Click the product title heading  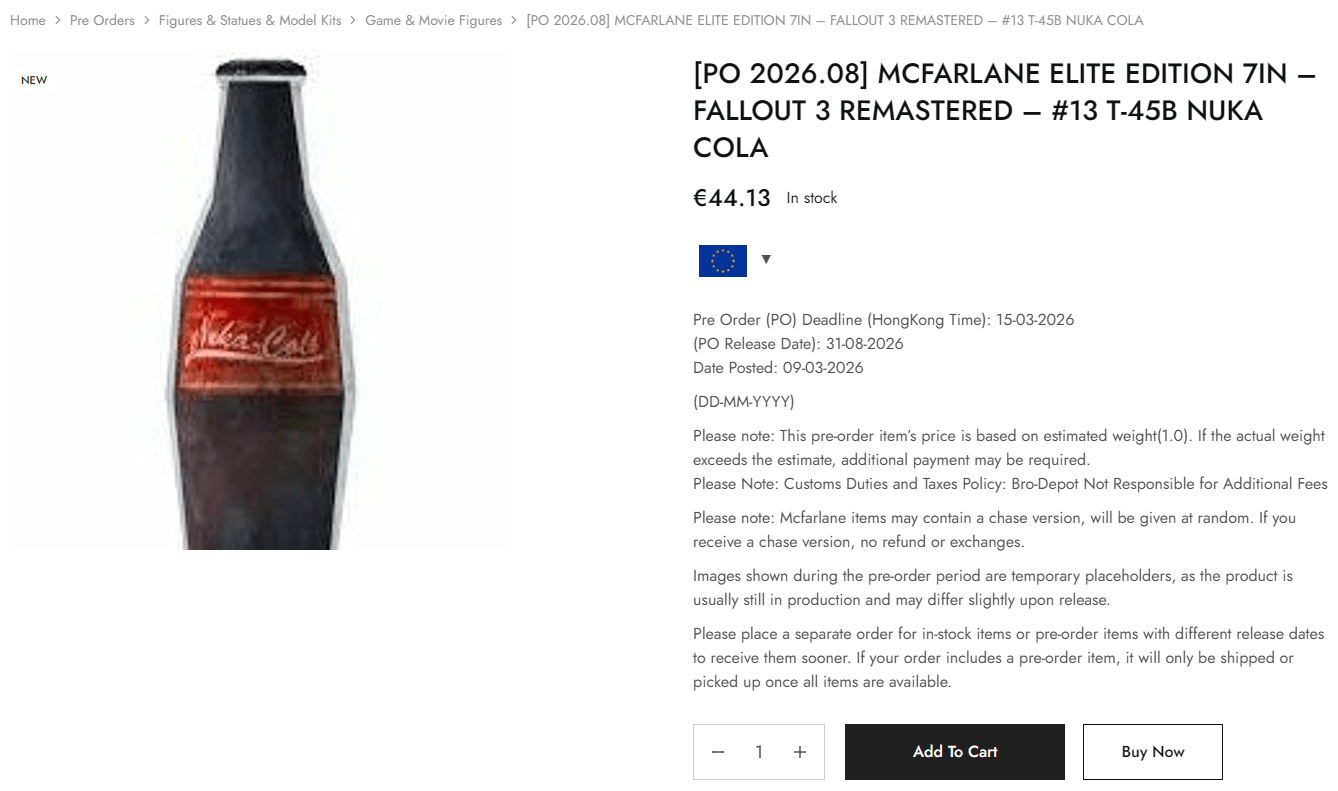(x=1004, y=110)
